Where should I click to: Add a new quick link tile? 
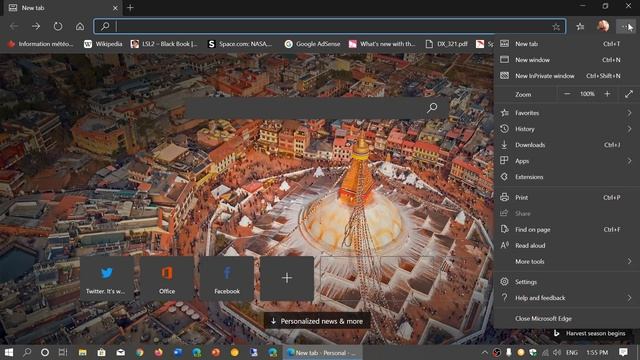[287, 279]
